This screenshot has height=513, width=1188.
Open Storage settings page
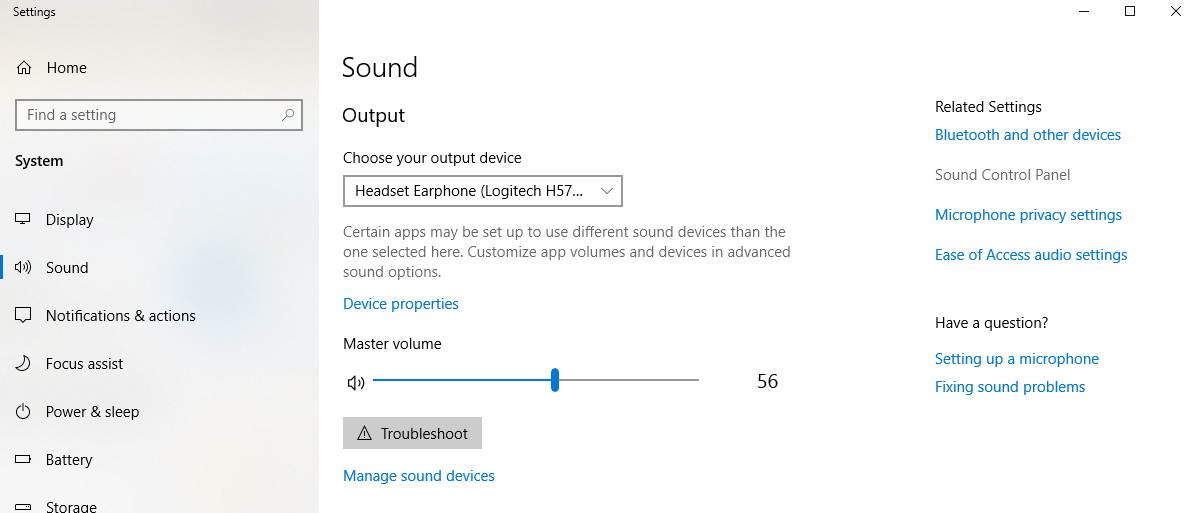pos(71,506)
